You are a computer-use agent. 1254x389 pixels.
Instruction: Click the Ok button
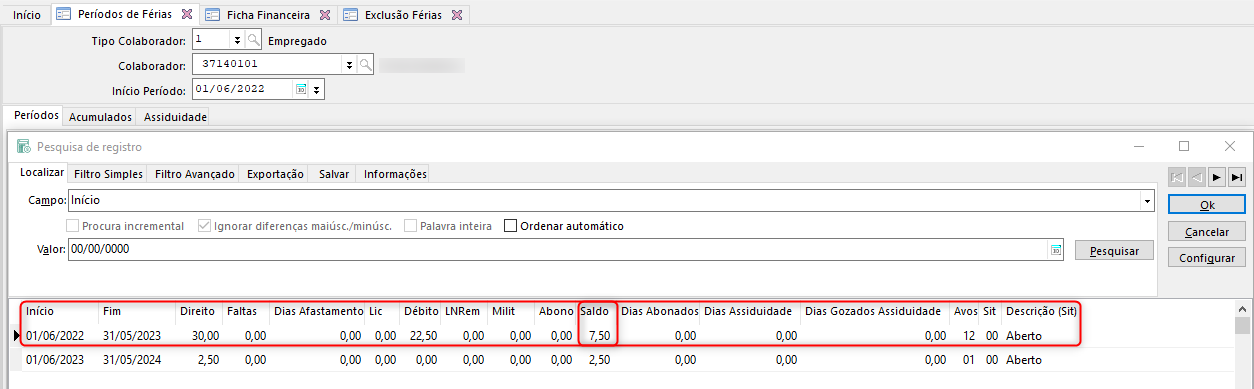[x=1207, y=205]
